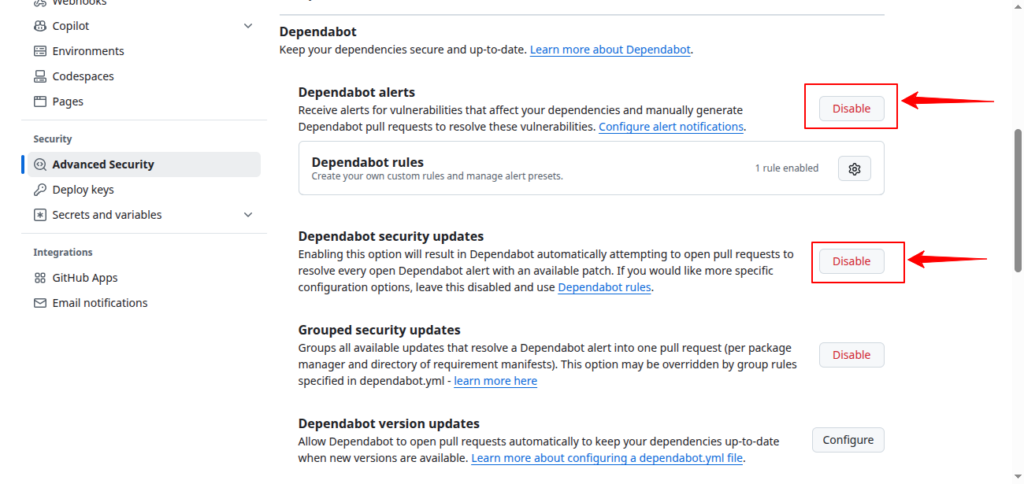Open 'Configure alert notifications' link
This screenshot has width=1024, height=484.
[671, 127]
